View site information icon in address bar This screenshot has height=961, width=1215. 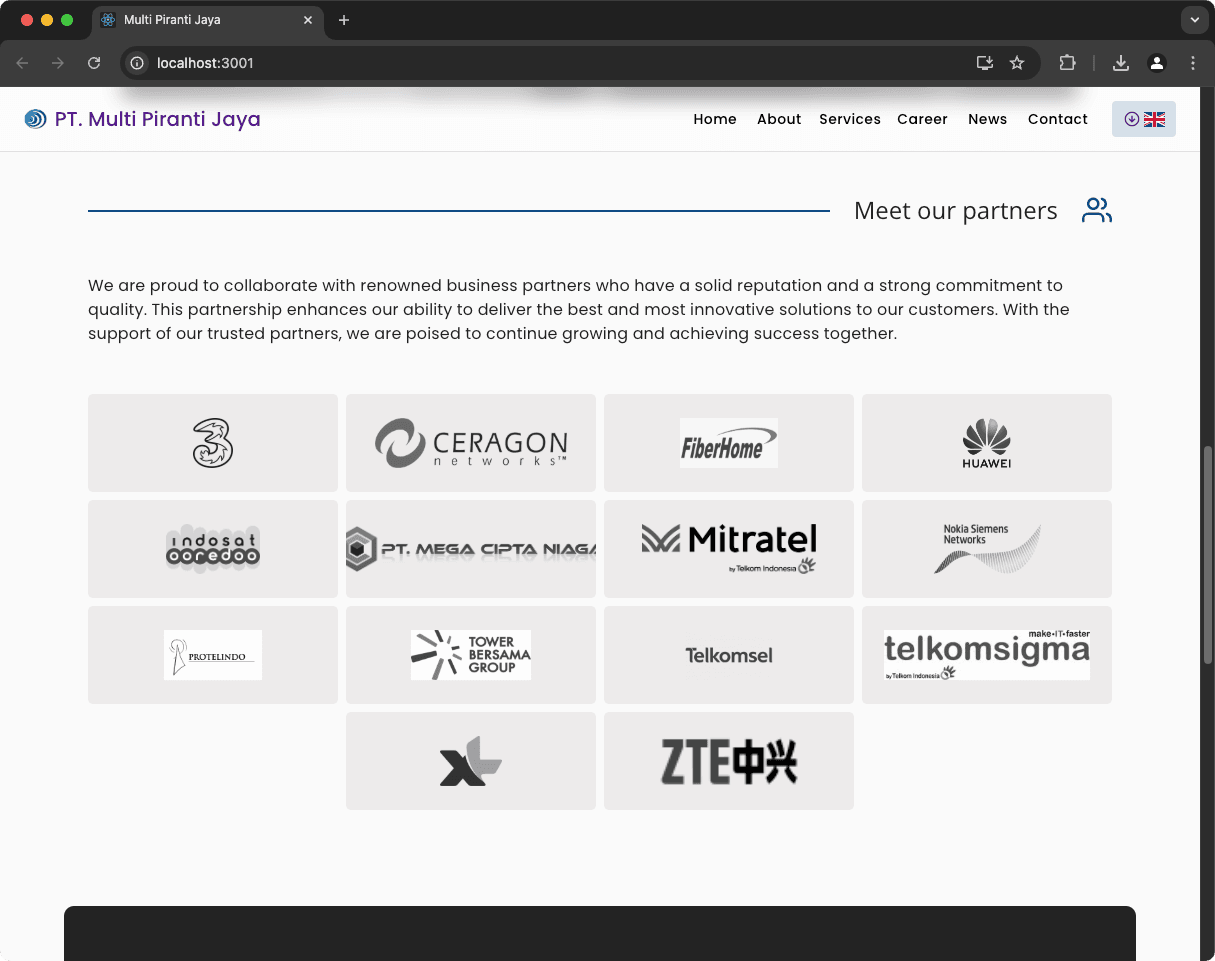(x=138, y=63)
